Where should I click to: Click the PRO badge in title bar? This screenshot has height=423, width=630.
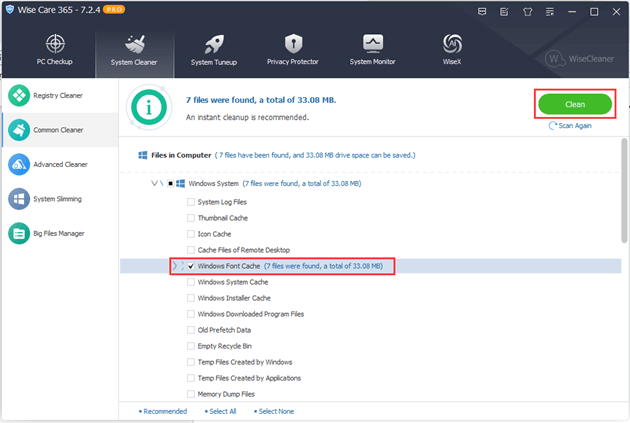pyautogui.click(x=114, y=9)
